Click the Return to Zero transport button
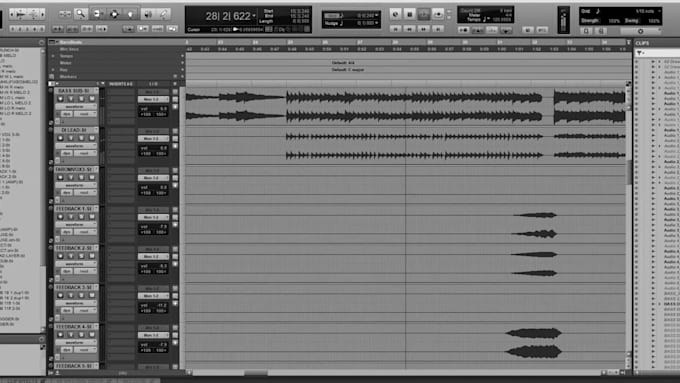This screenshot has width=680, height=383. tap(395, 29)
